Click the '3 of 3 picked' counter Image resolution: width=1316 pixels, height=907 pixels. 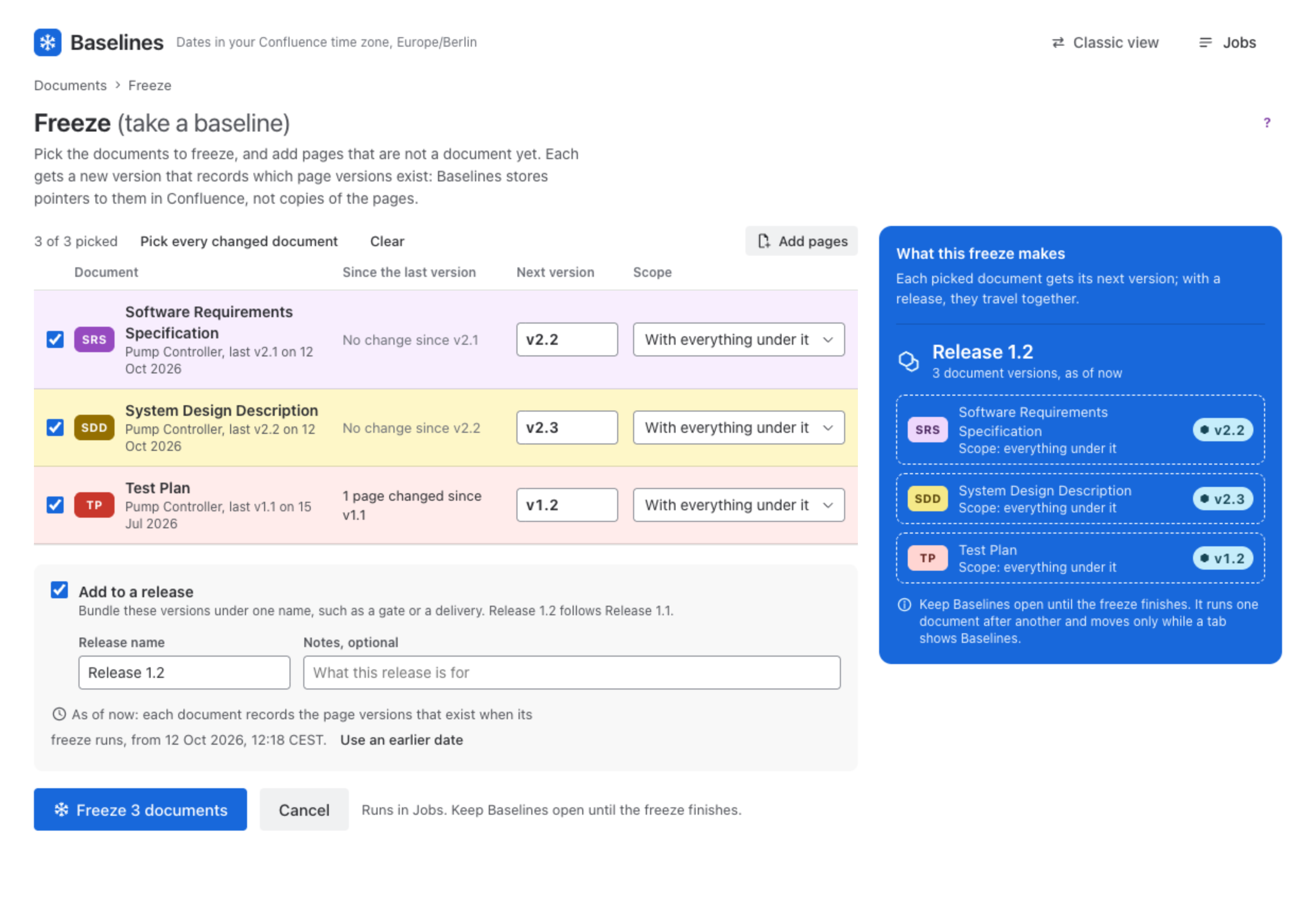click(x=75, y=241)
